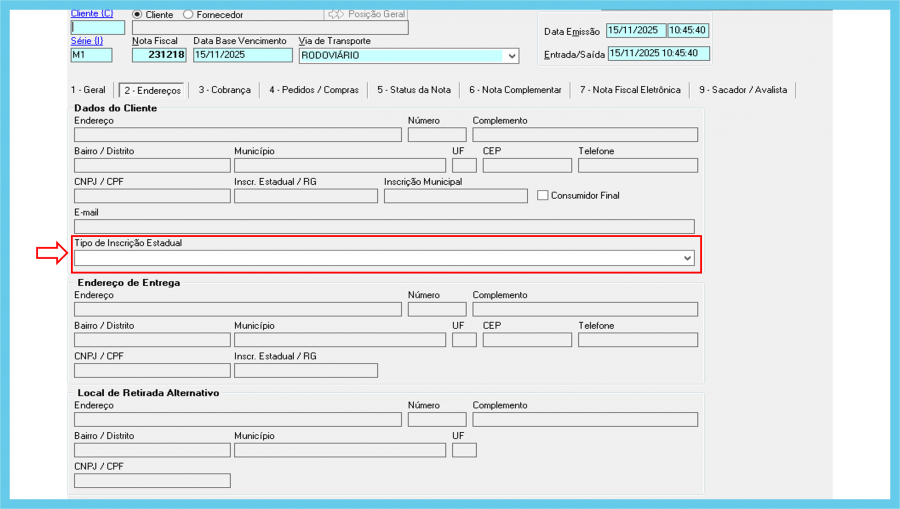
Task: Click the Série (I) link label
Action: pyautogui.click(x=87, y=41)
